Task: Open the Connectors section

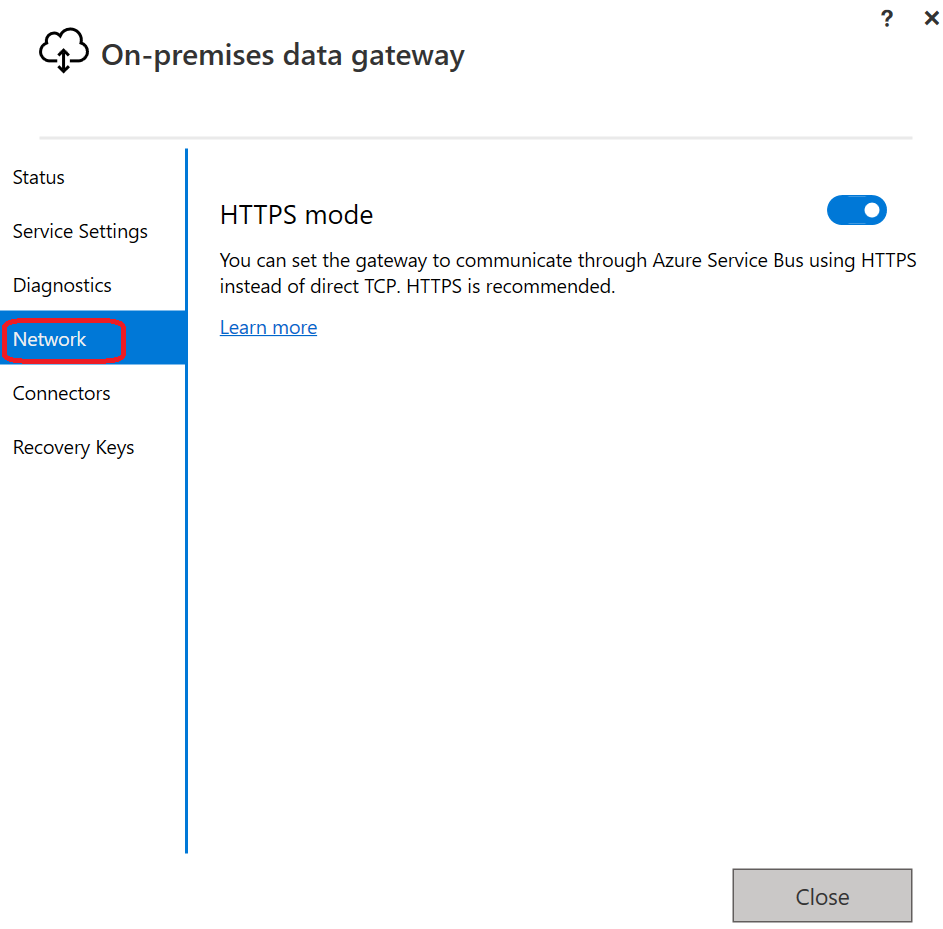Action: point(61,393)
